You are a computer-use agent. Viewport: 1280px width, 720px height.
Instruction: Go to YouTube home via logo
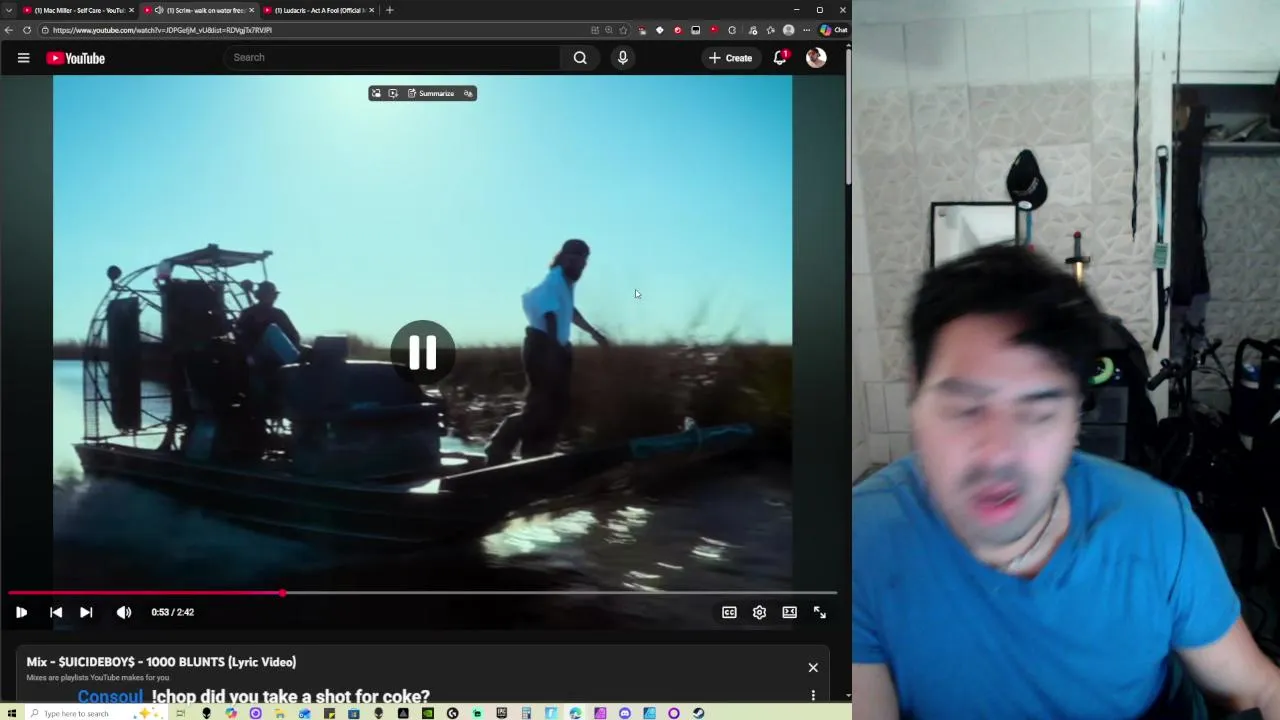(75, 58)
